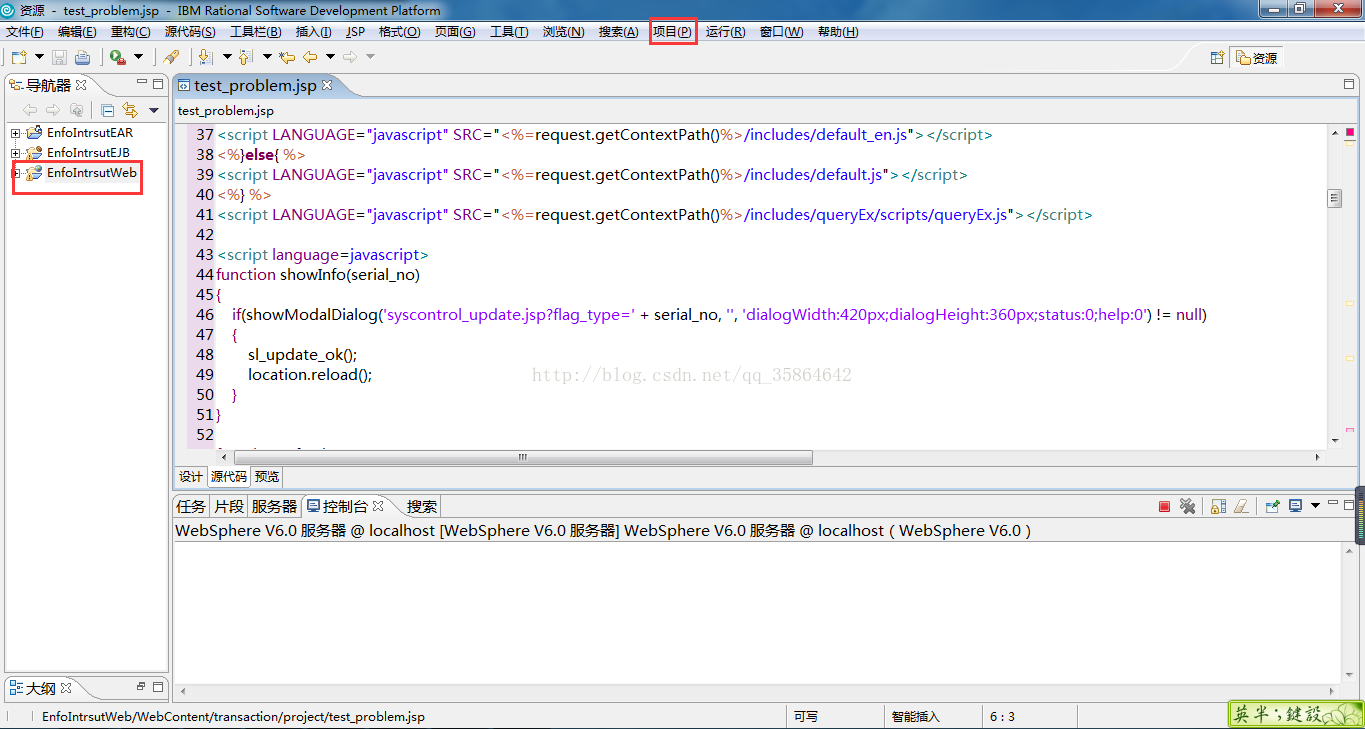Select the 资源 perspective button
This screenshot has height=729, width=1365.
tap(1257, 58)
